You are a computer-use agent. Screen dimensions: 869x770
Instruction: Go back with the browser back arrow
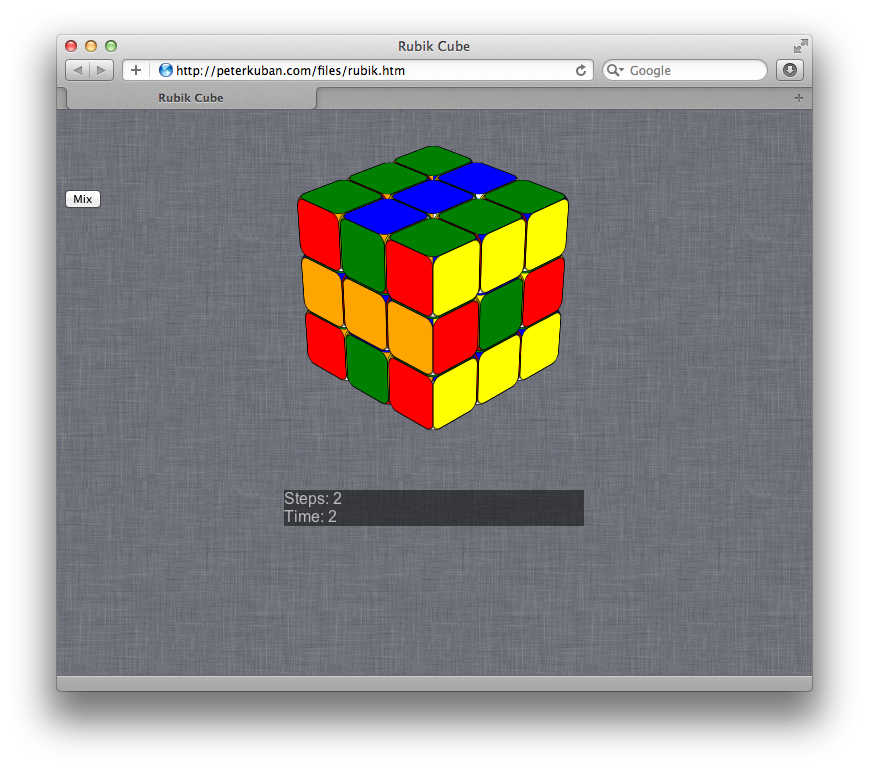[x=78, y=70]
